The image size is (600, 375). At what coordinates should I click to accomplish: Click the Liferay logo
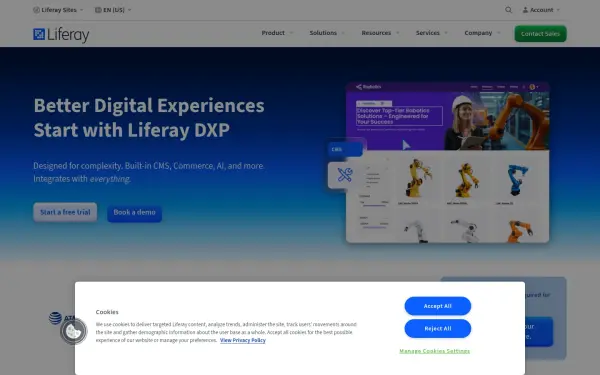coord(61,34)
